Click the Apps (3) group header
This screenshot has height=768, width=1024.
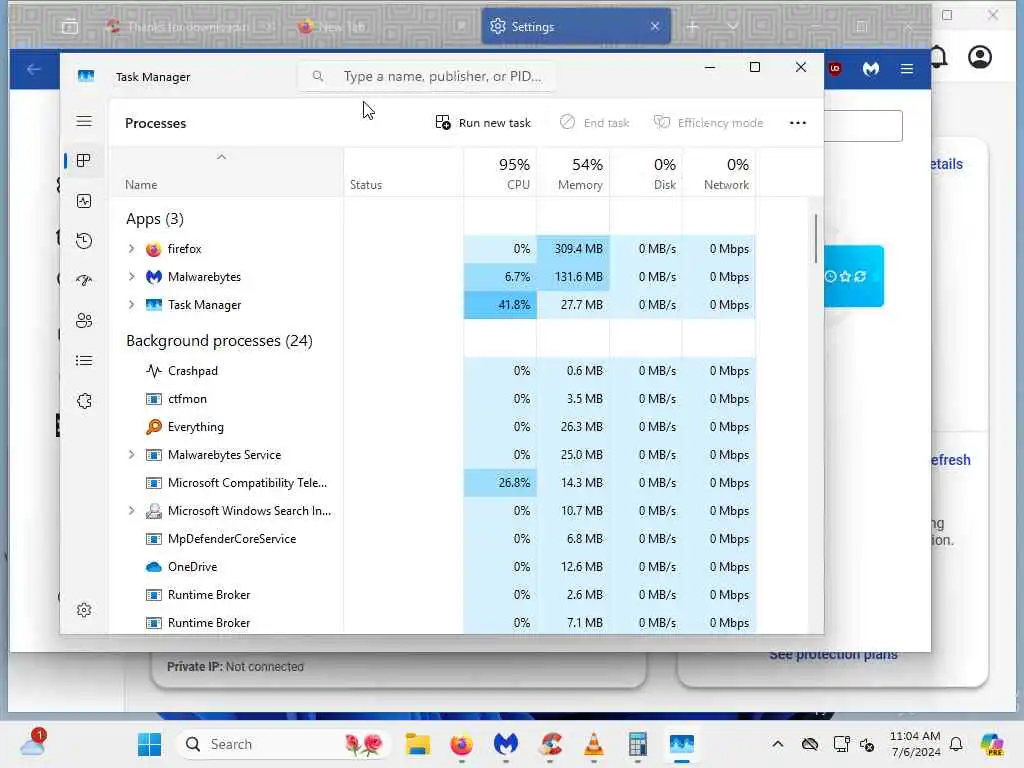155,219
